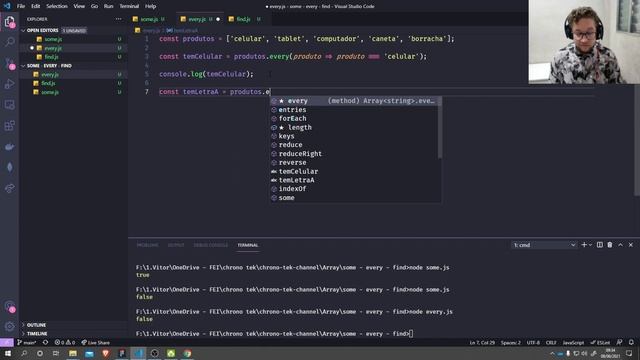The image size is (640, 360).
Task: Click the errors and warnings status indicator
Action: [x=64, y=342]
